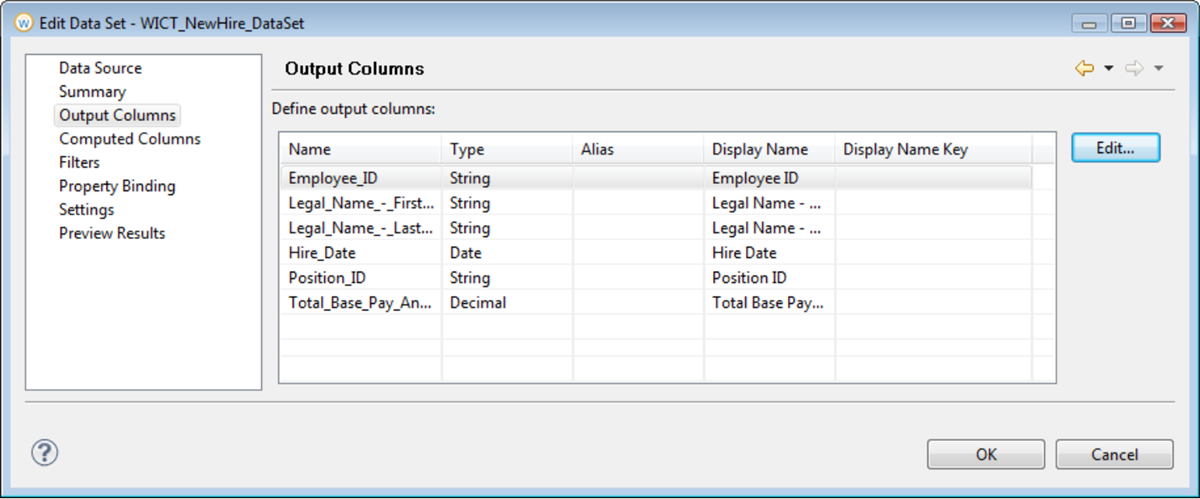
Task: Click the Display Name Key column header
Action: [x=933, y=149]
